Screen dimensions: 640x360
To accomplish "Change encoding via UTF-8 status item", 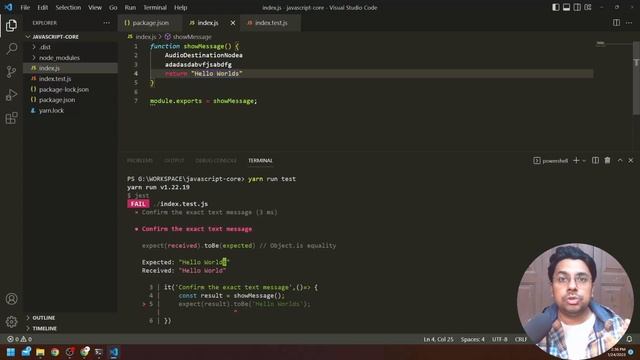I will point(500,339).
